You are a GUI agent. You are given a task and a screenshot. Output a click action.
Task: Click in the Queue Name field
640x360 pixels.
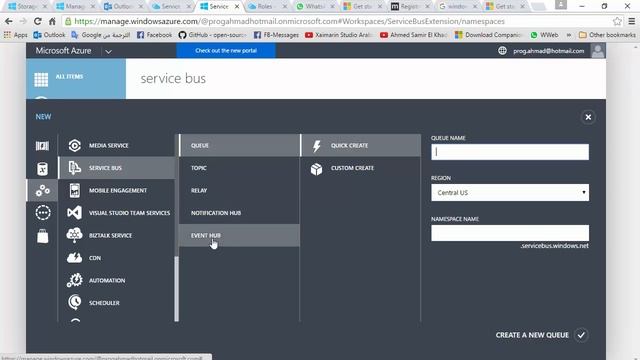[510, 152]
